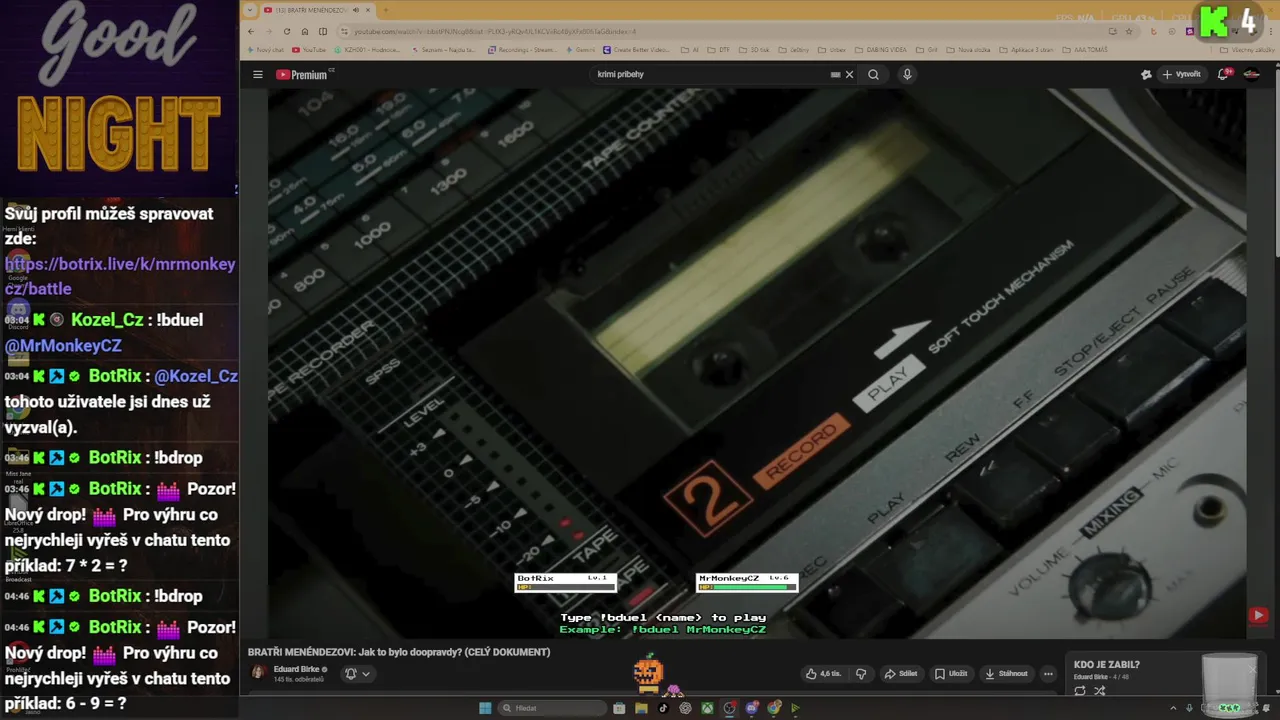Screen dimensions: 1280x720
Task: Go back with the browser back arrow
Action: [x=251, y=31]
